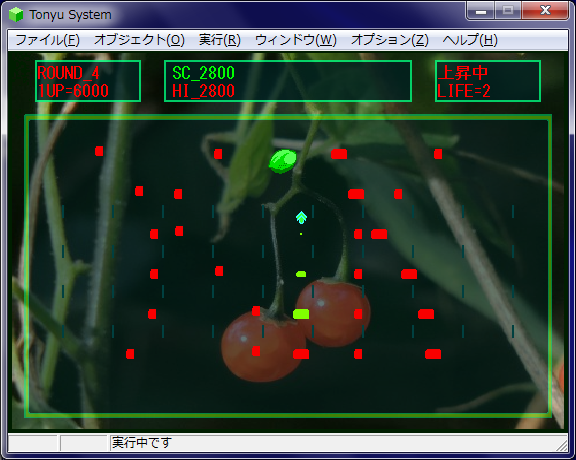
Task: Click the cyan arrow player ship
Action: point(301,218)
